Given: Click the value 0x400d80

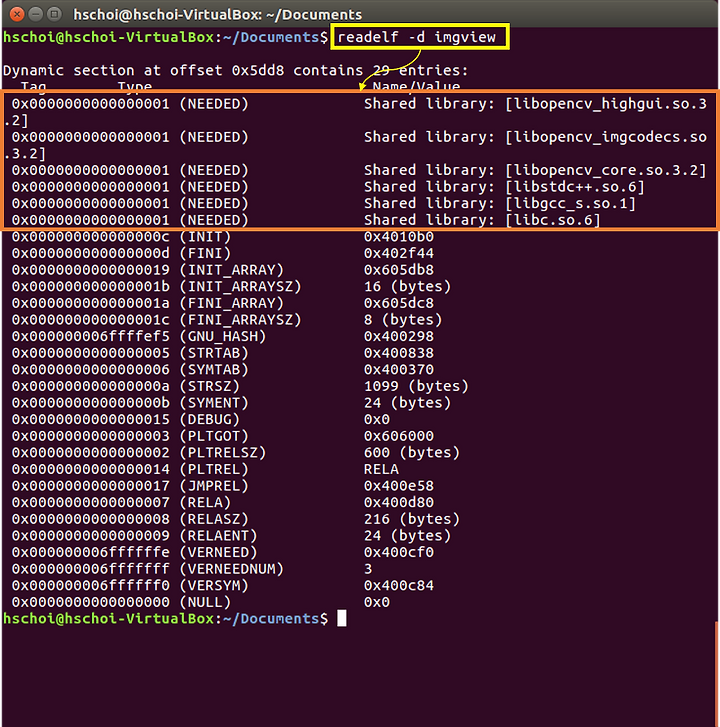Looking at the screenshot, I should coord(399,503).
